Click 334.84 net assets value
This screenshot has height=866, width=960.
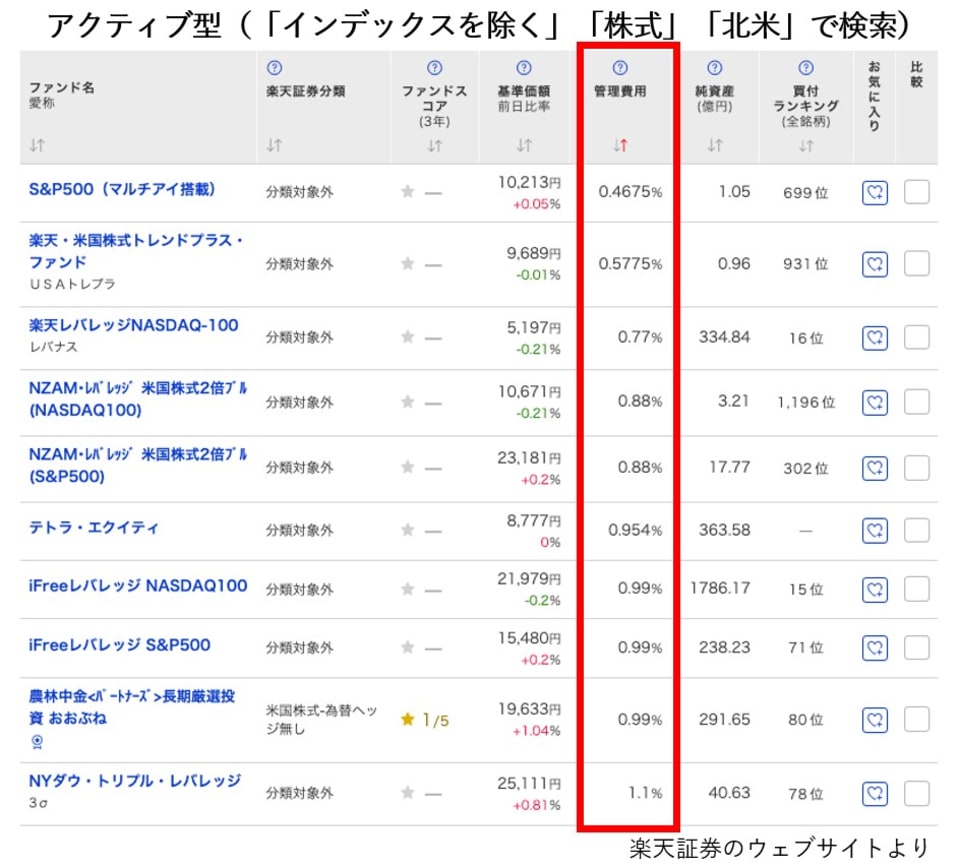724,337
